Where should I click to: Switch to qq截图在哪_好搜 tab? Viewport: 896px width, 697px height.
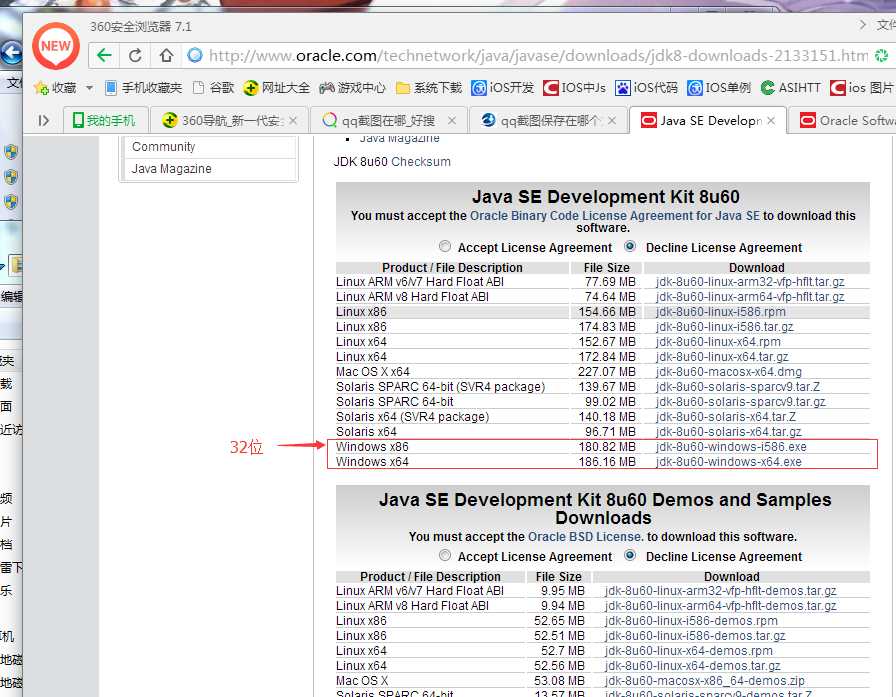click(x=389, y=121)
